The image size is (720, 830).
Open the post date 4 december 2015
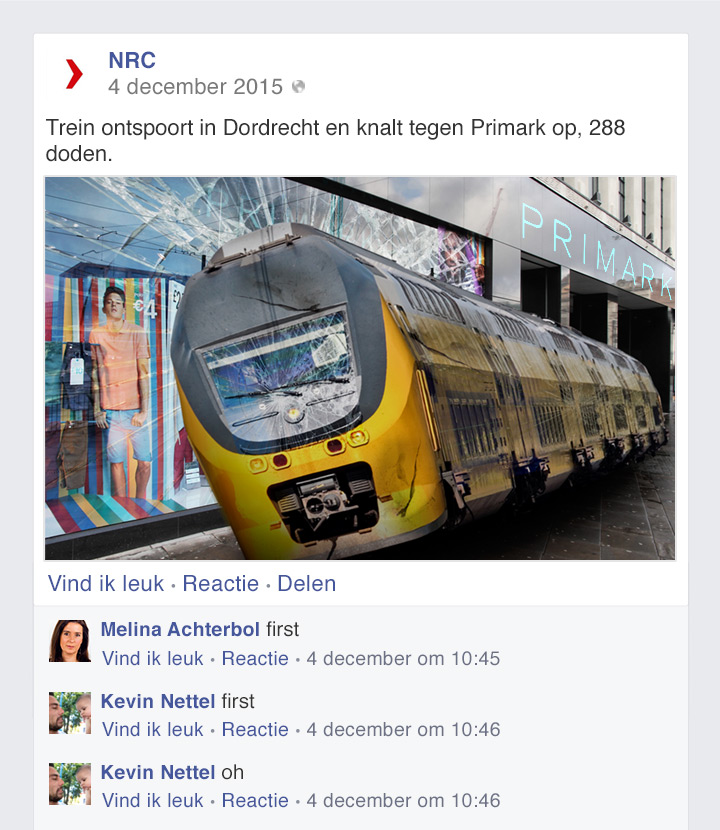point(195,87)
